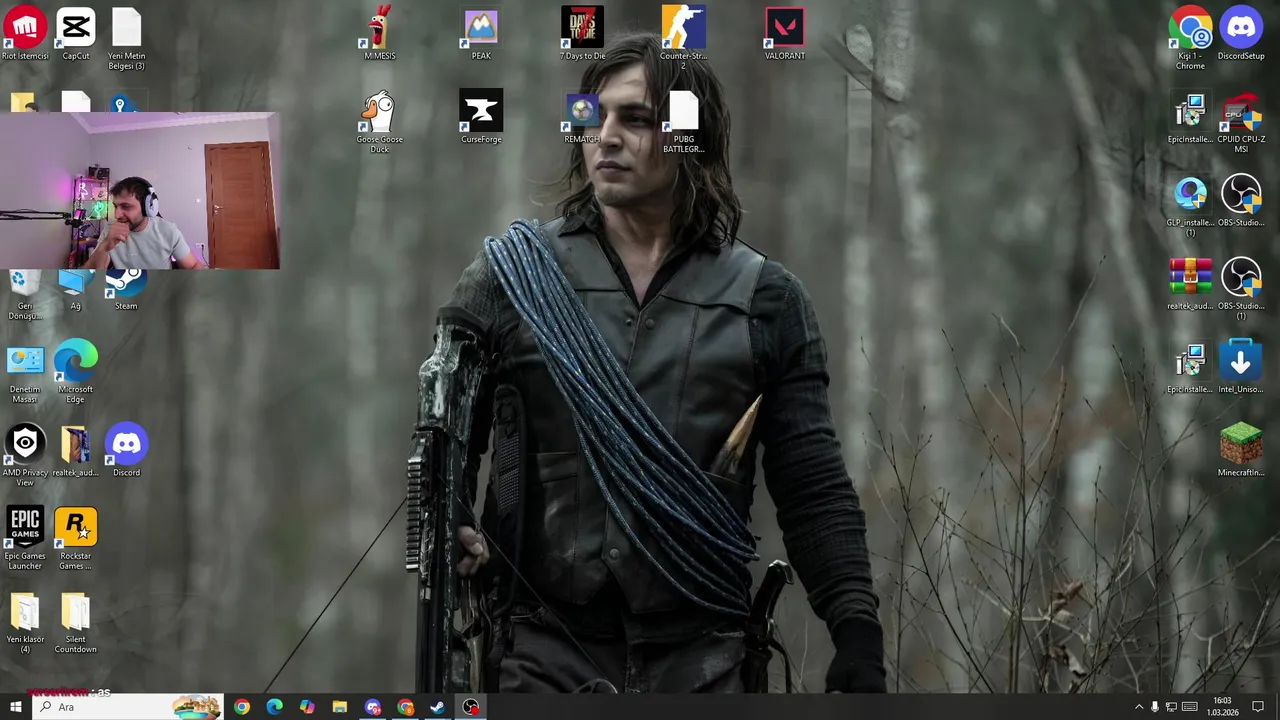
Task: Open the network tray icon
Action: (1171, 707)
